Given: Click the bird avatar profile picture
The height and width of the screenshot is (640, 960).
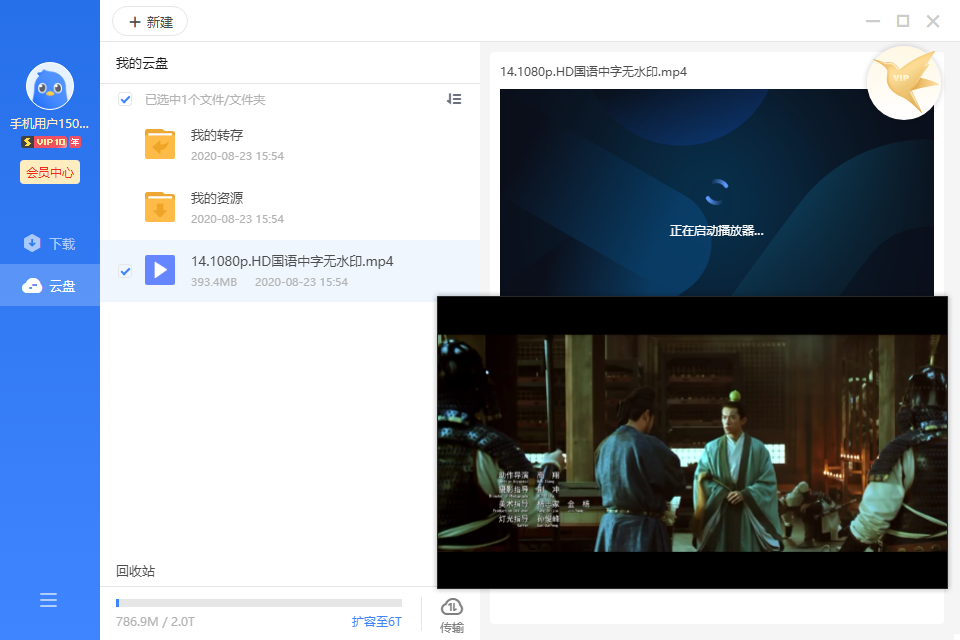Looking at the screenshot, I should pyautogui.click(x=50, y=86).
